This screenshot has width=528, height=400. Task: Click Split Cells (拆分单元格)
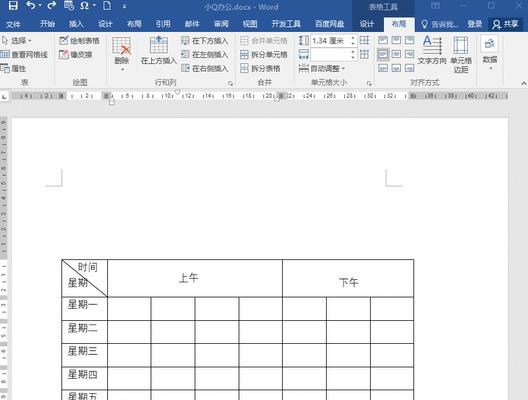point(264,55)
